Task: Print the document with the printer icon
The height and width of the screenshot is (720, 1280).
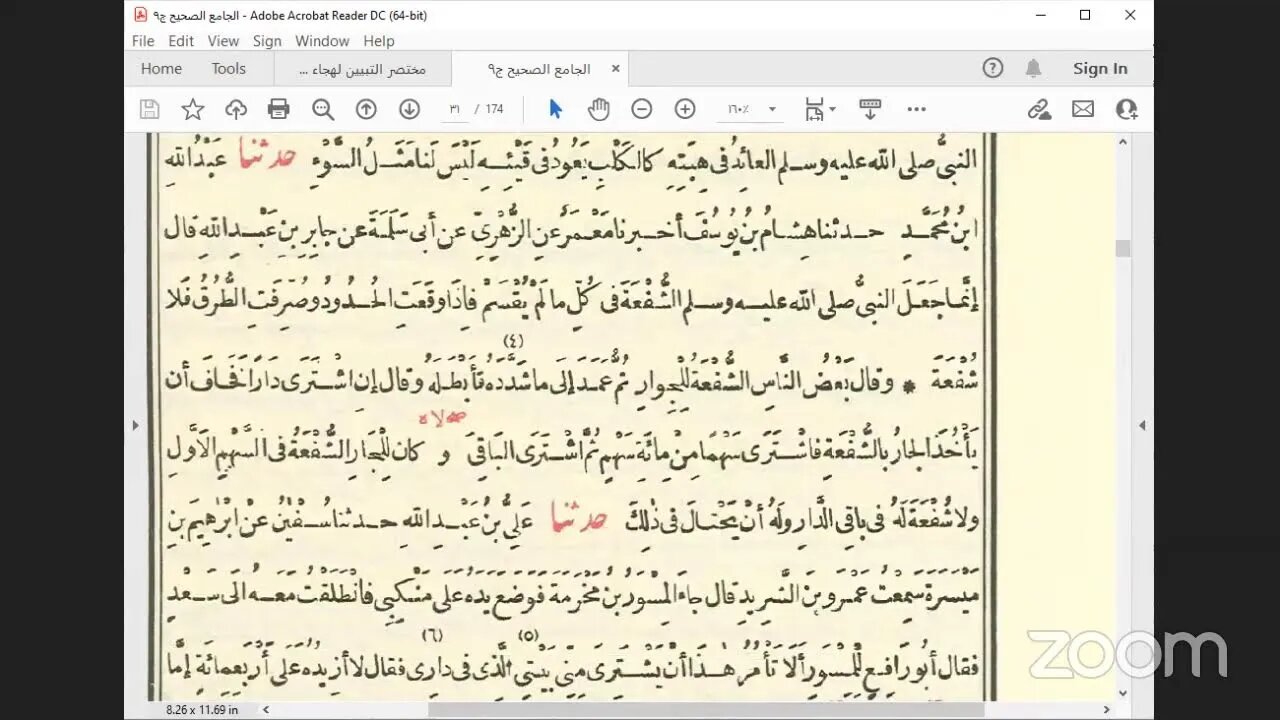Action: point(279,109)
